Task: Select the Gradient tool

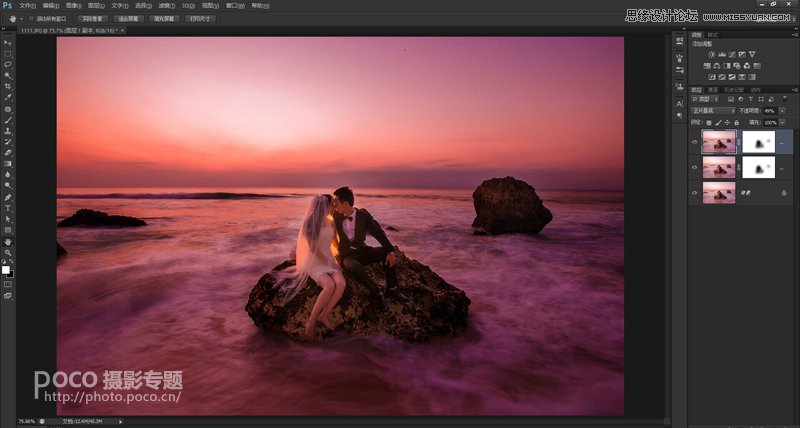Action: (8, 164)
